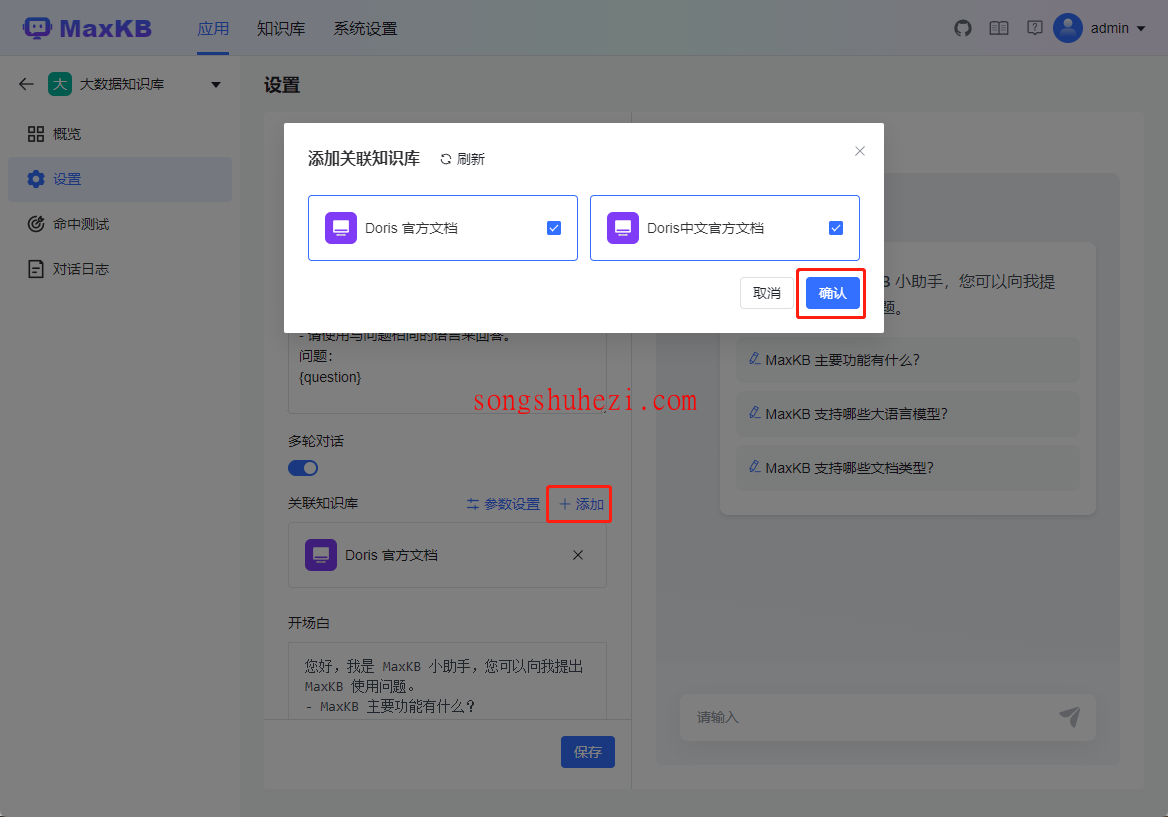Viewport: 1168px width, 817px height.
Task: Click suggestion MaxKB 支持哪些文档类型?
Action: [x=908, y=468]
